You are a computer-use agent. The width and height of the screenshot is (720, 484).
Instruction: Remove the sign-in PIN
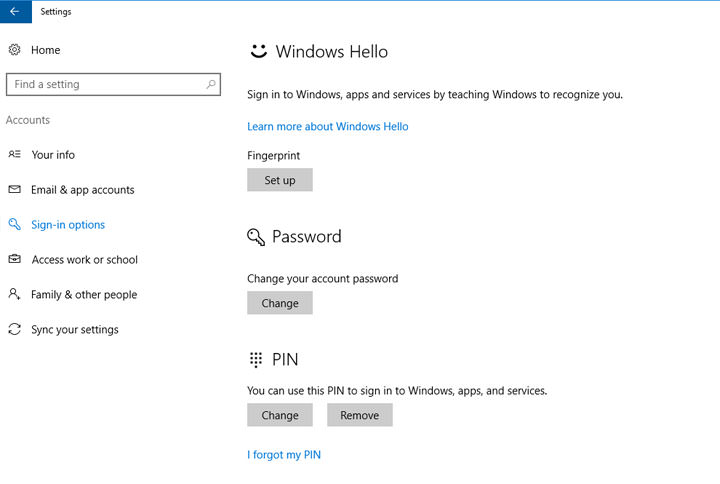click(x=359, y=415)
